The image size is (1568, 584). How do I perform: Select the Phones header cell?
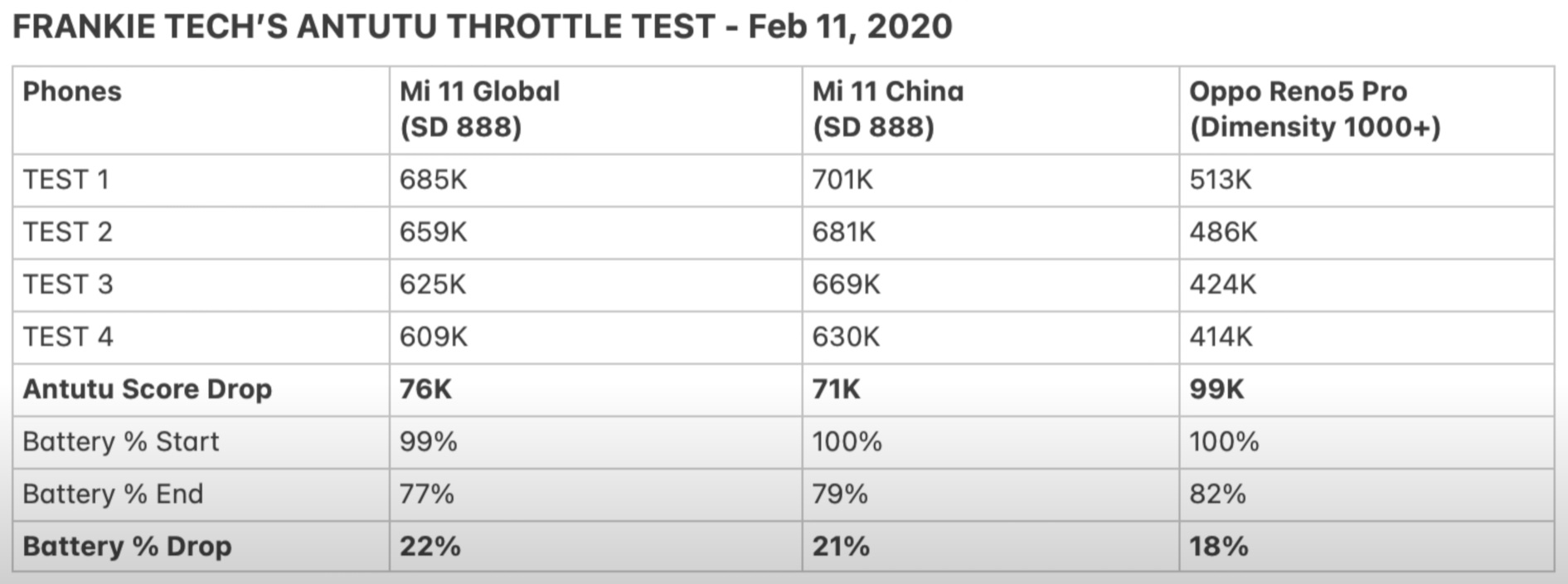pyautogui.click(x=72, y=91)
